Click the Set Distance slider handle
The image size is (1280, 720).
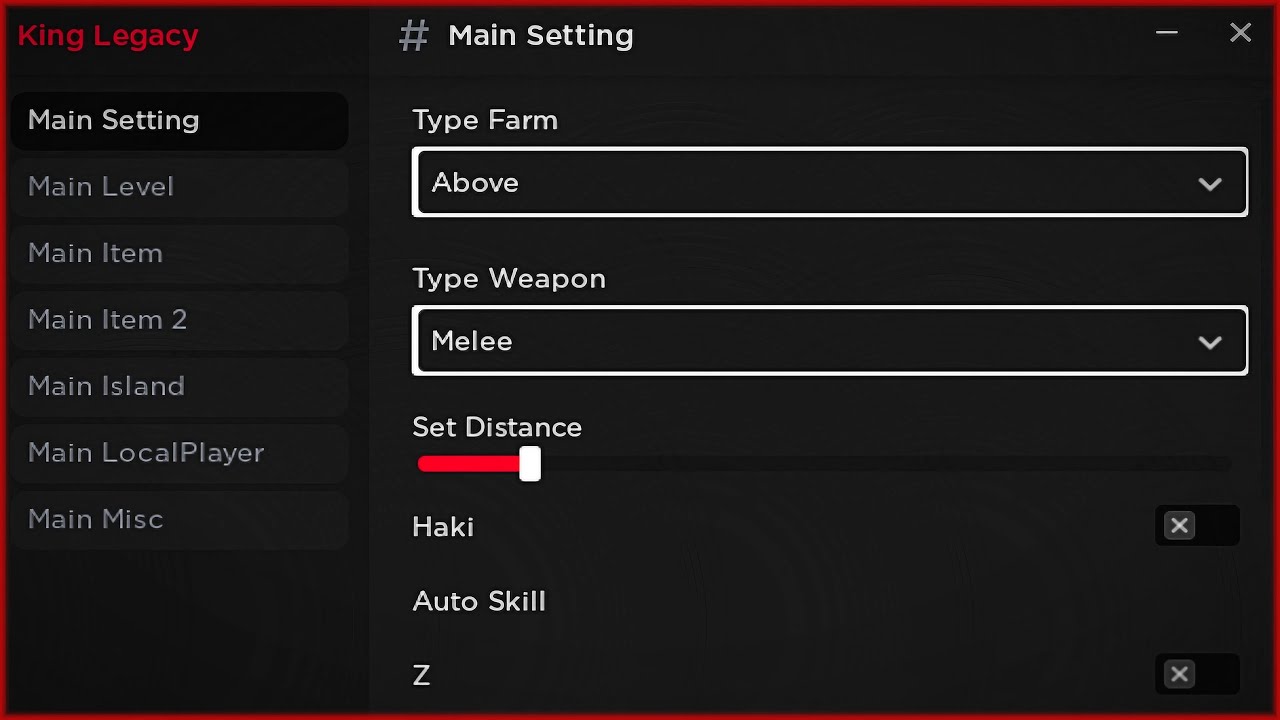pyautogui.click(x=530, y=464)
